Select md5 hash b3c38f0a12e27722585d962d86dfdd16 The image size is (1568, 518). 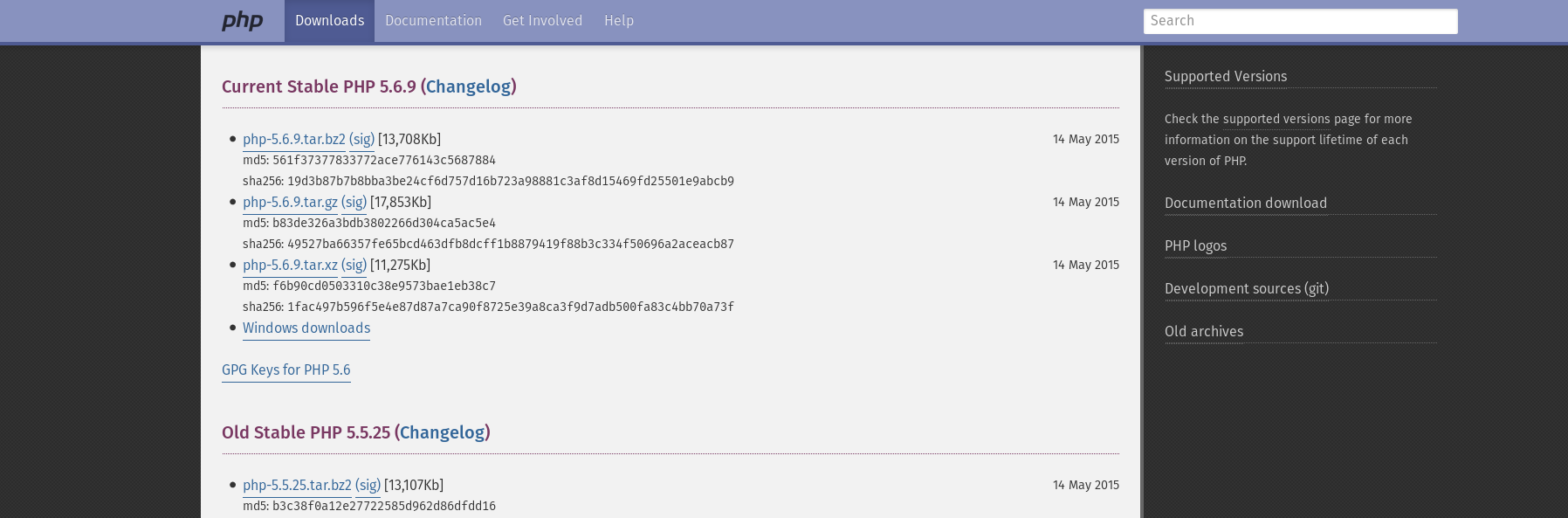click(x=384, y=506)
